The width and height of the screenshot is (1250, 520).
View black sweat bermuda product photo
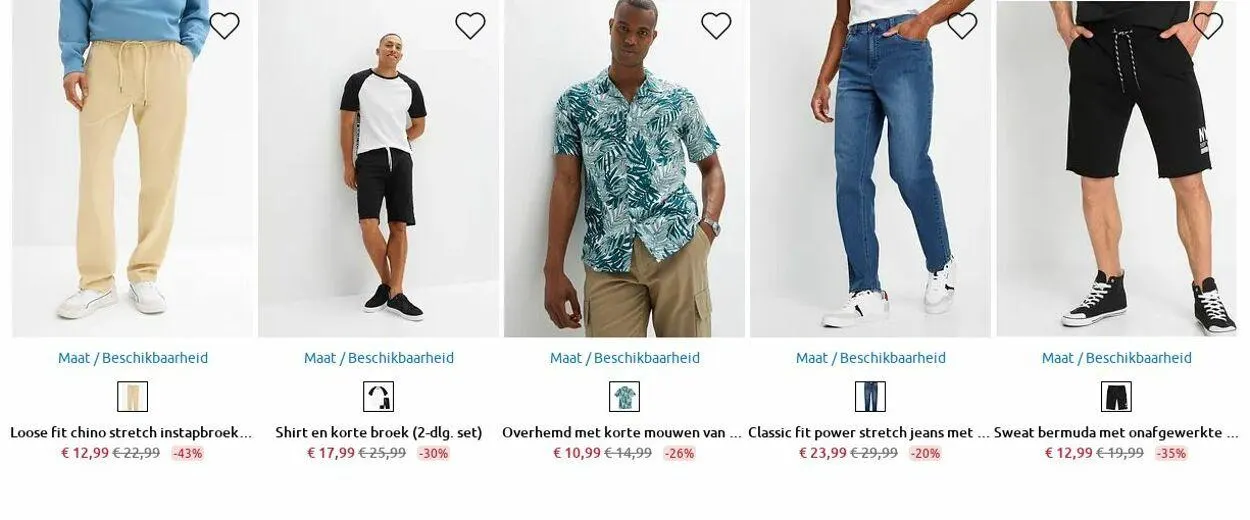1117,168
